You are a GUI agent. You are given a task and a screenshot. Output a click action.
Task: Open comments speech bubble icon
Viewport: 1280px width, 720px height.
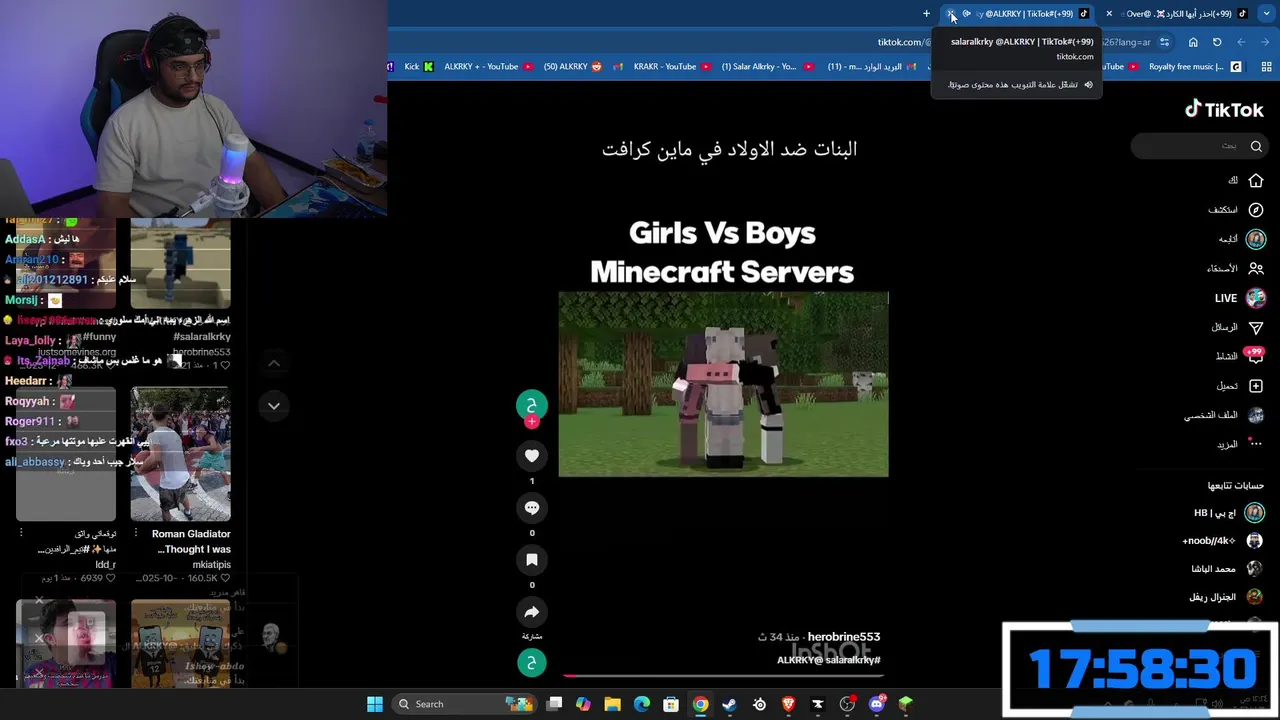point(532,508)
